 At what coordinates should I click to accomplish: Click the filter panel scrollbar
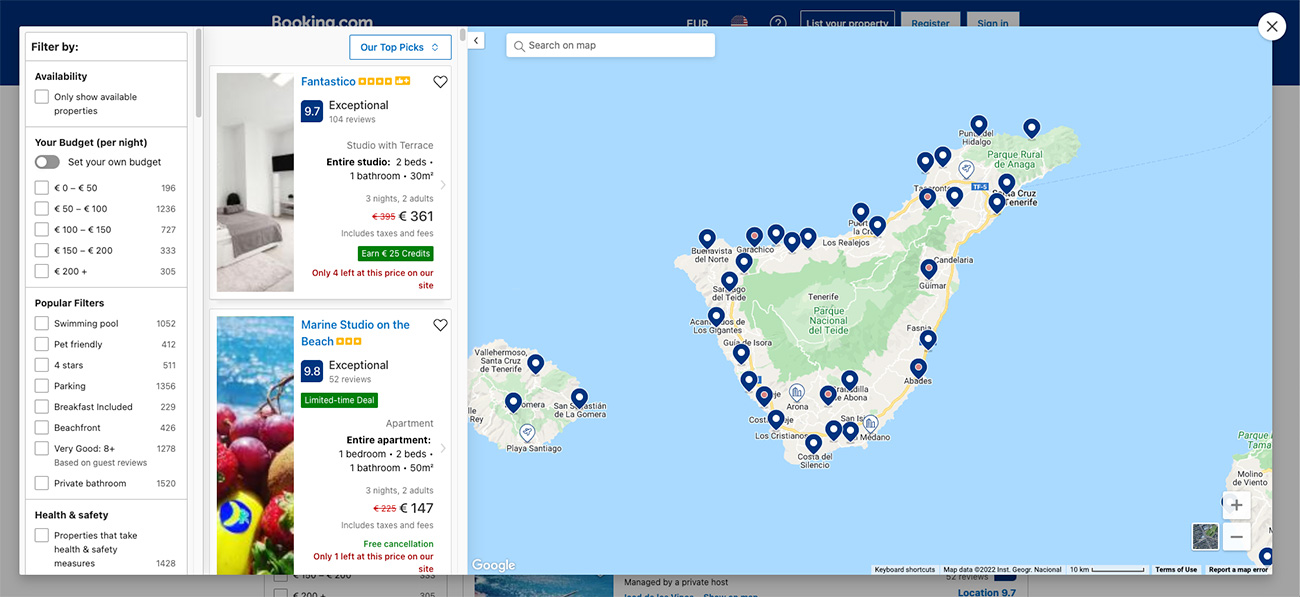click(x=199, y=75)
